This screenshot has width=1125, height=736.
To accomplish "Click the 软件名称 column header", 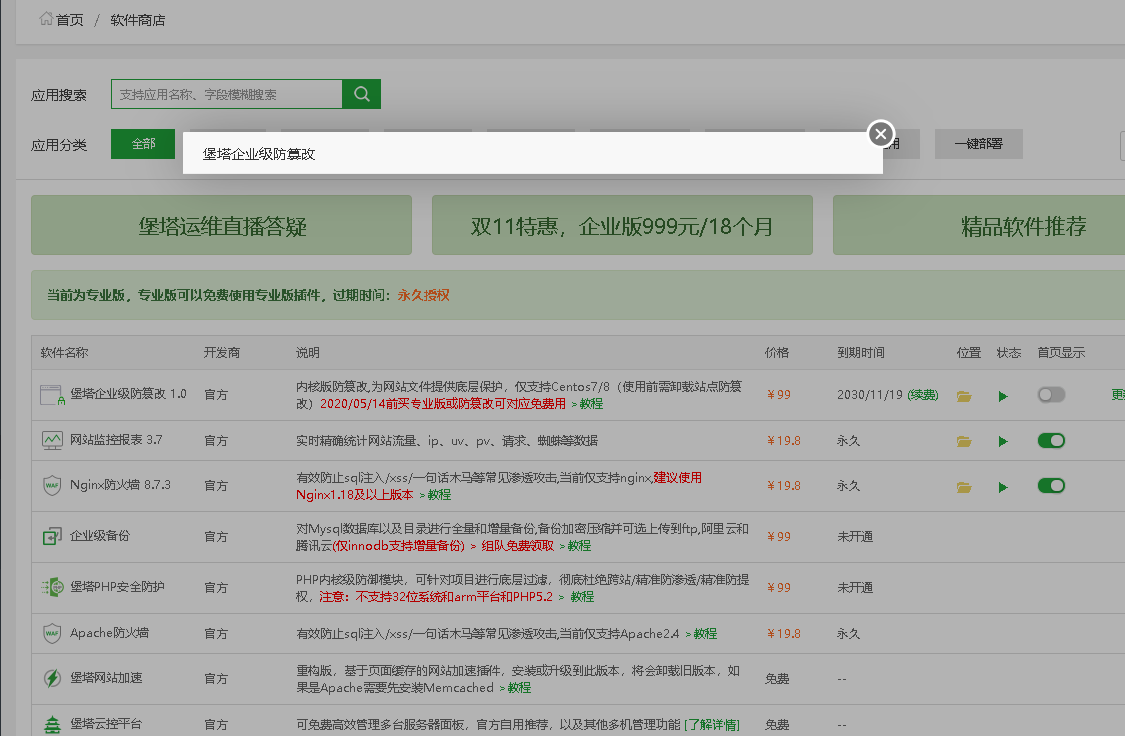I will (65, 352).
